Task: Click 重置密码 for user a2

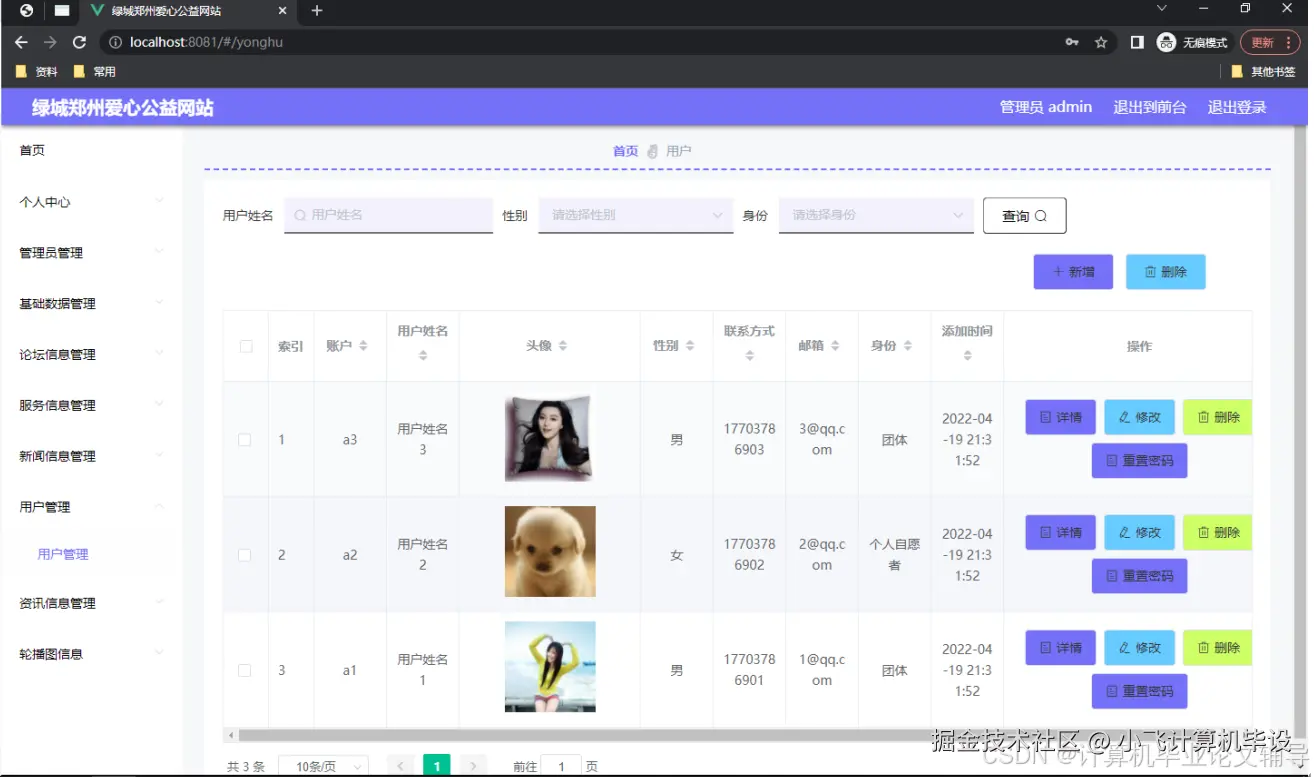Action: (x=1139, y=576)
